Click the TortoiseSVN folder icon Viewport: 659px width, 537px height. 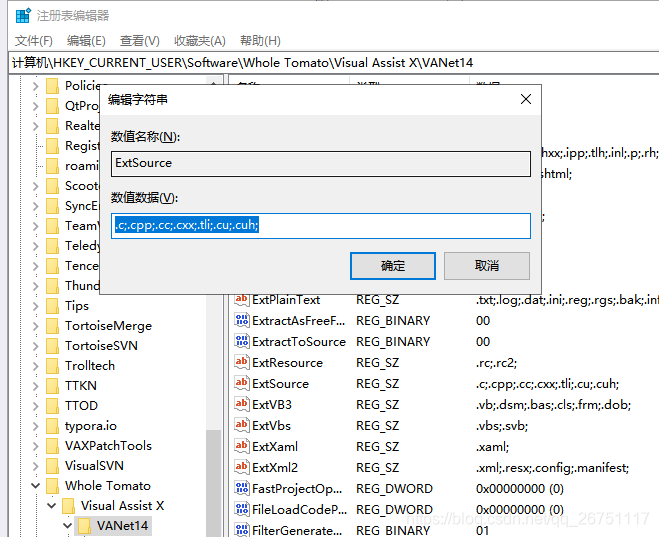click(53, 345)
